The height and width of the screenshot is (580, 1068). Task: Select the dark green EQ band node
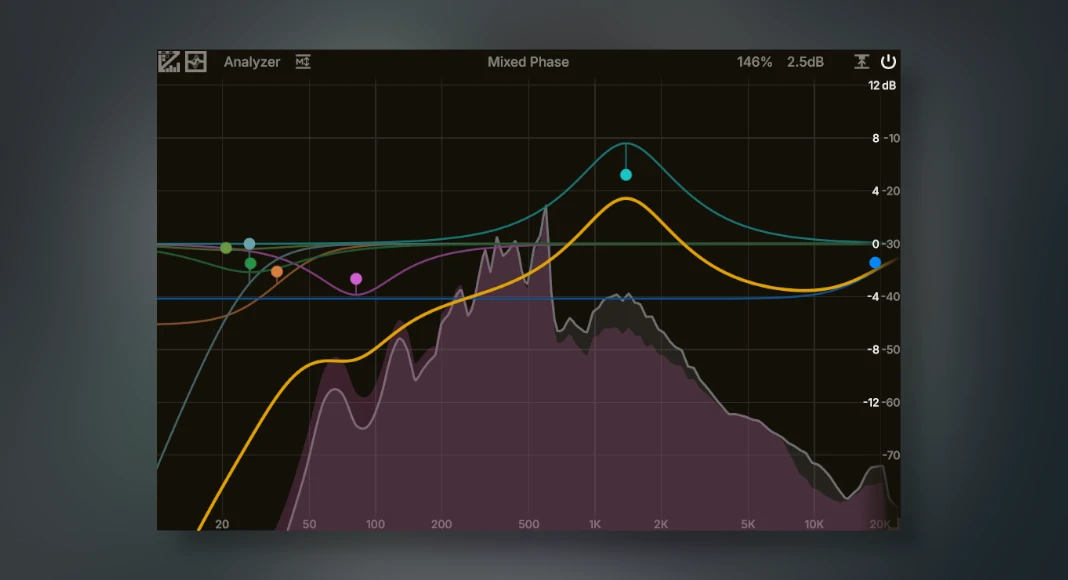[250, 264]
